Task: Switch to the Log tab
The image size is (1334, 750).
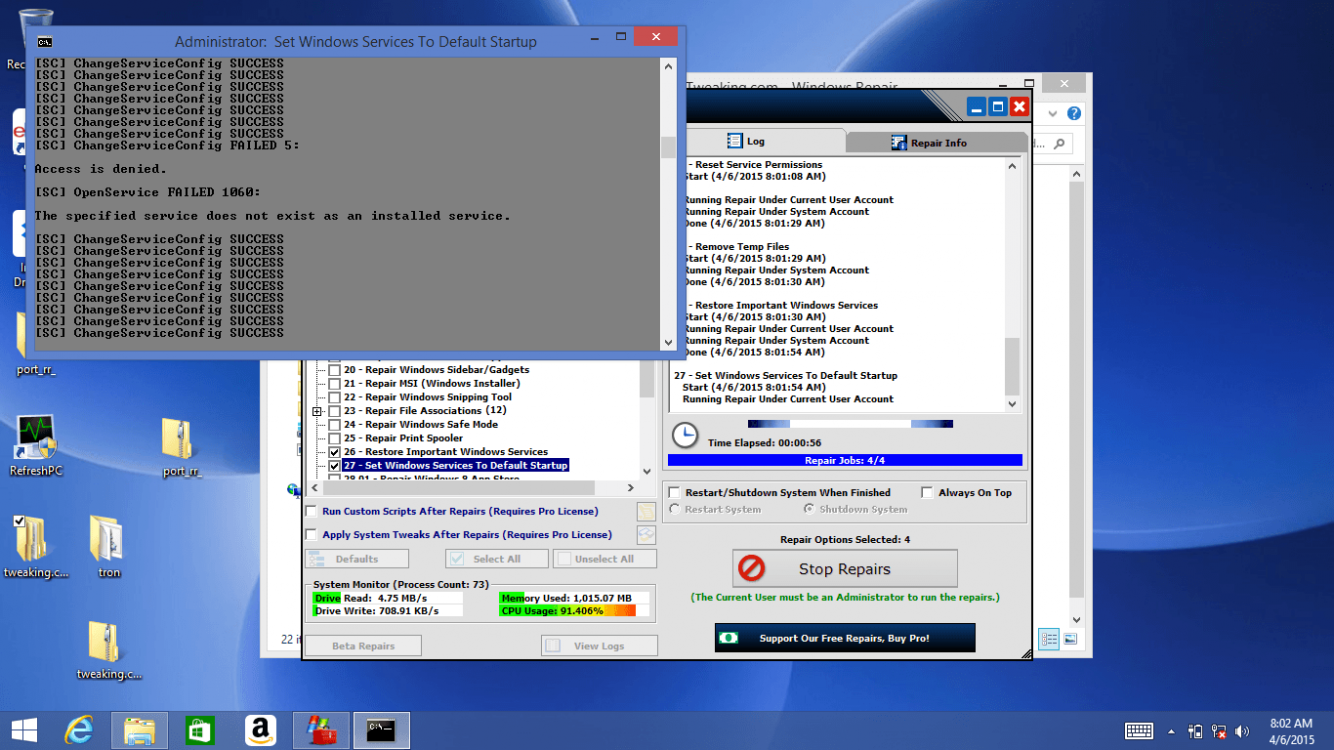Action: pos(746,142)
